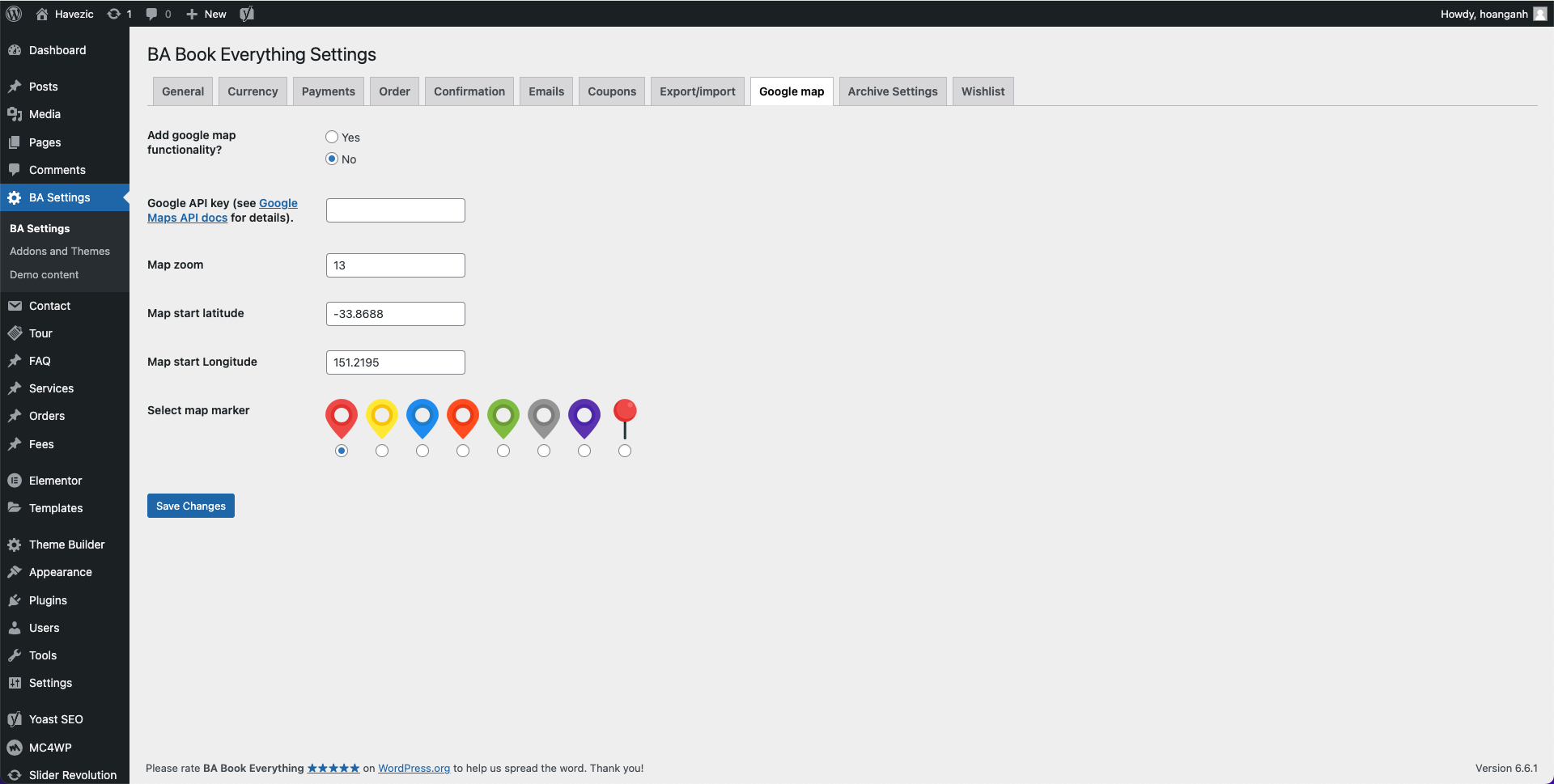Select the yellow map marker radio button

point(382,451)
